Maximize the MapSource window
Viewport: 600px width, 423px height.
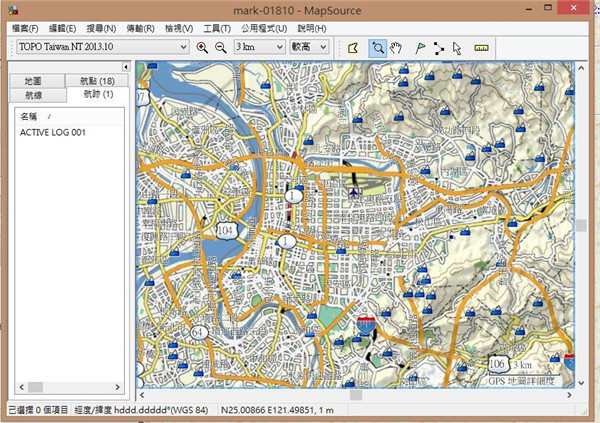tap(548, 8)
